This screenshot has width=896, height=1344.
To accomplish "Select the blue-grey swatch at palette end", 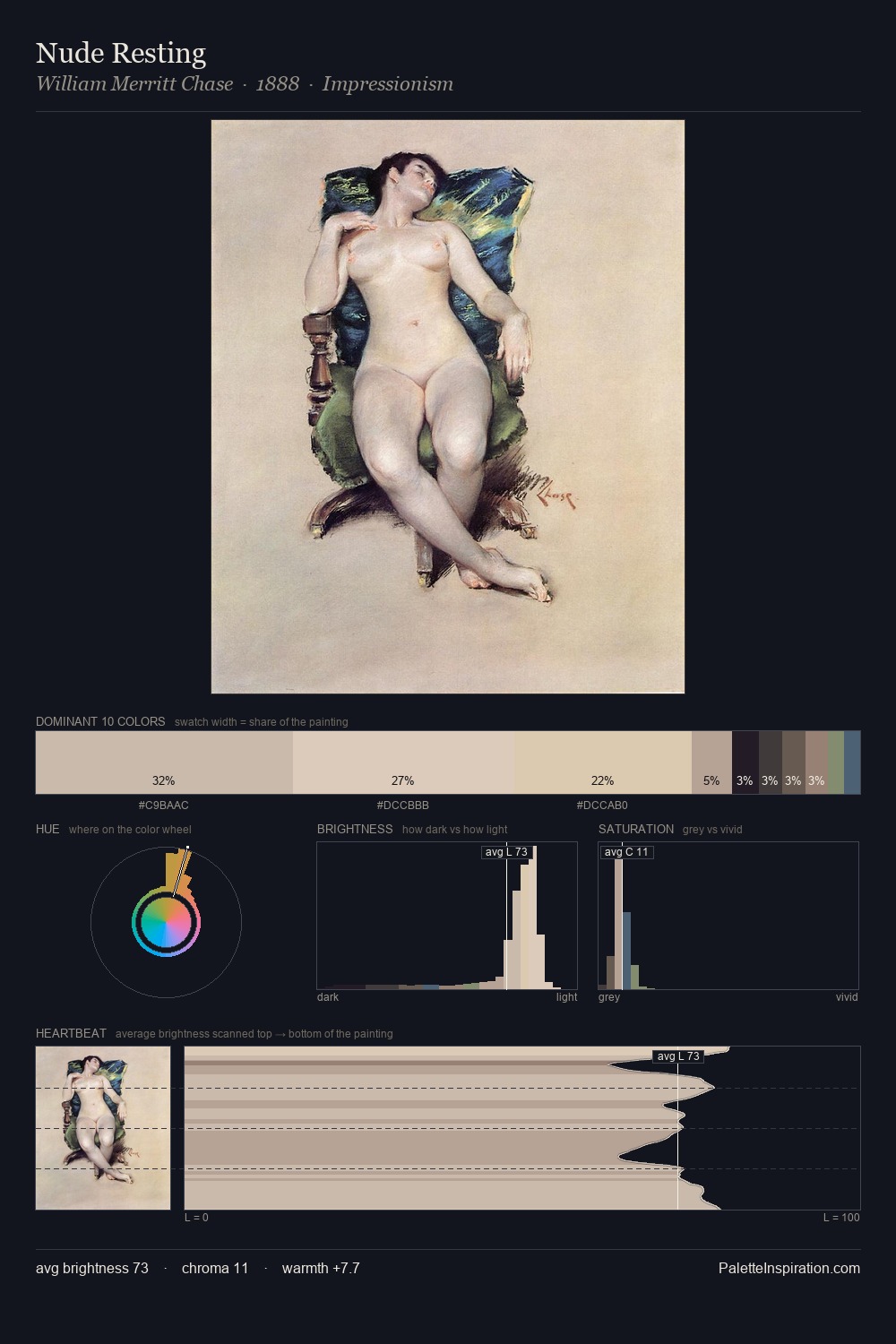I will click(852, 762).
